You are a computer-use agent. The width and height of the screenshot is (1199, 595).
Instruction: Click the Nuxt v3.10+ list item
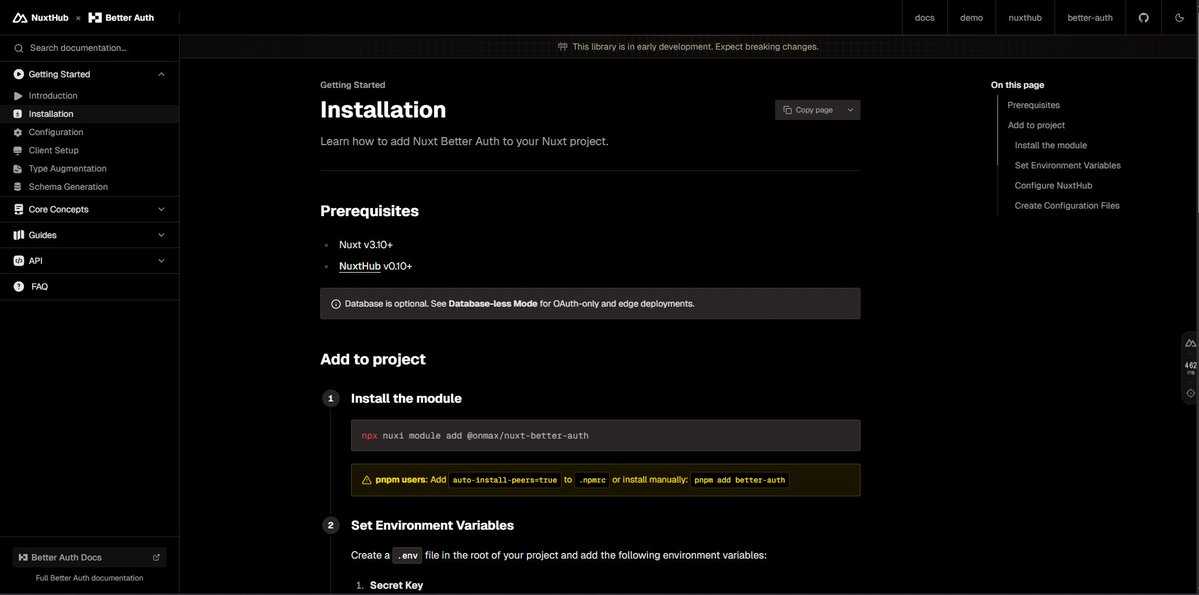point(366,245)
